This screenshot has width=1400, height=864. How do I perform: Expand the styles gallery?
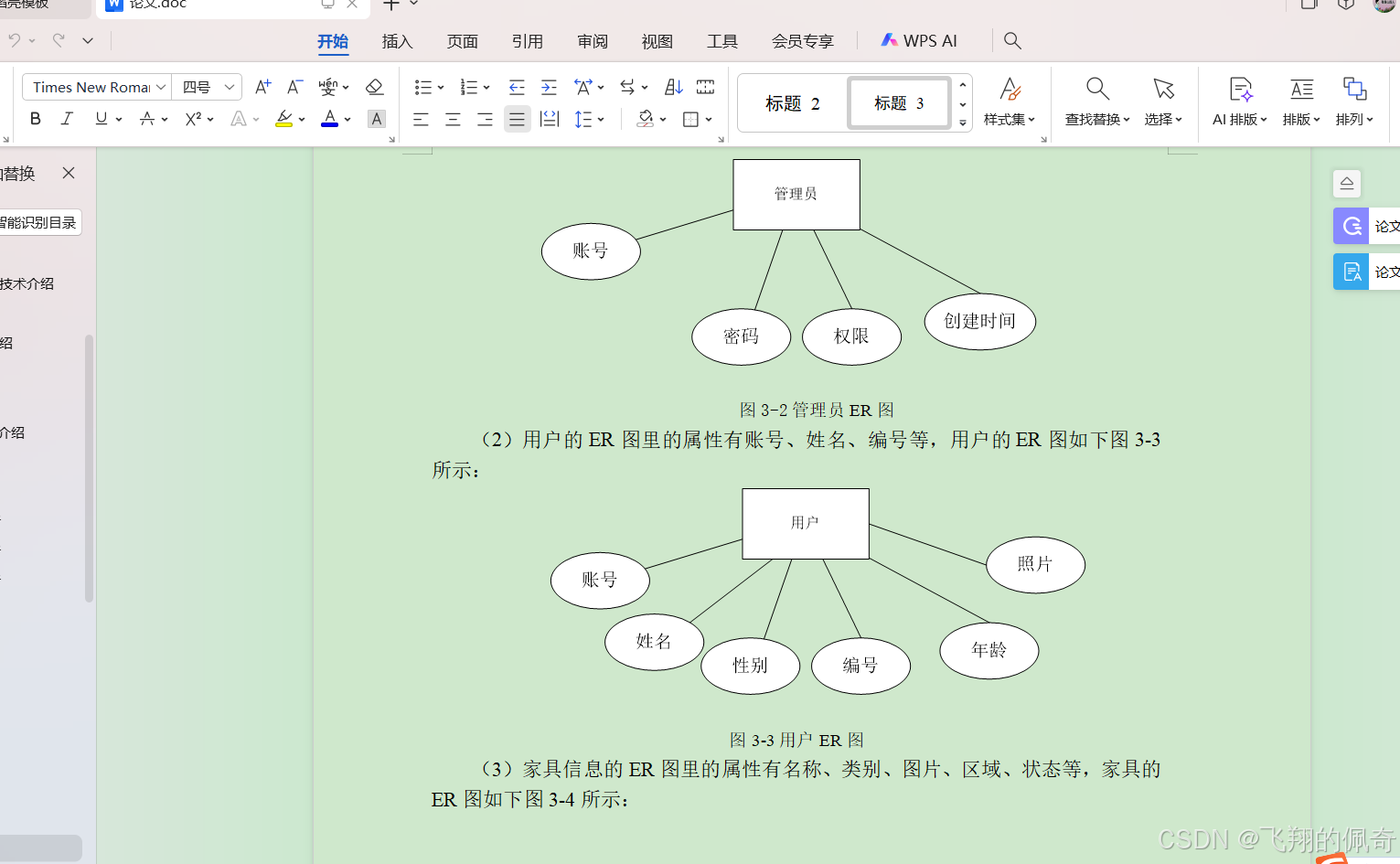963,123
